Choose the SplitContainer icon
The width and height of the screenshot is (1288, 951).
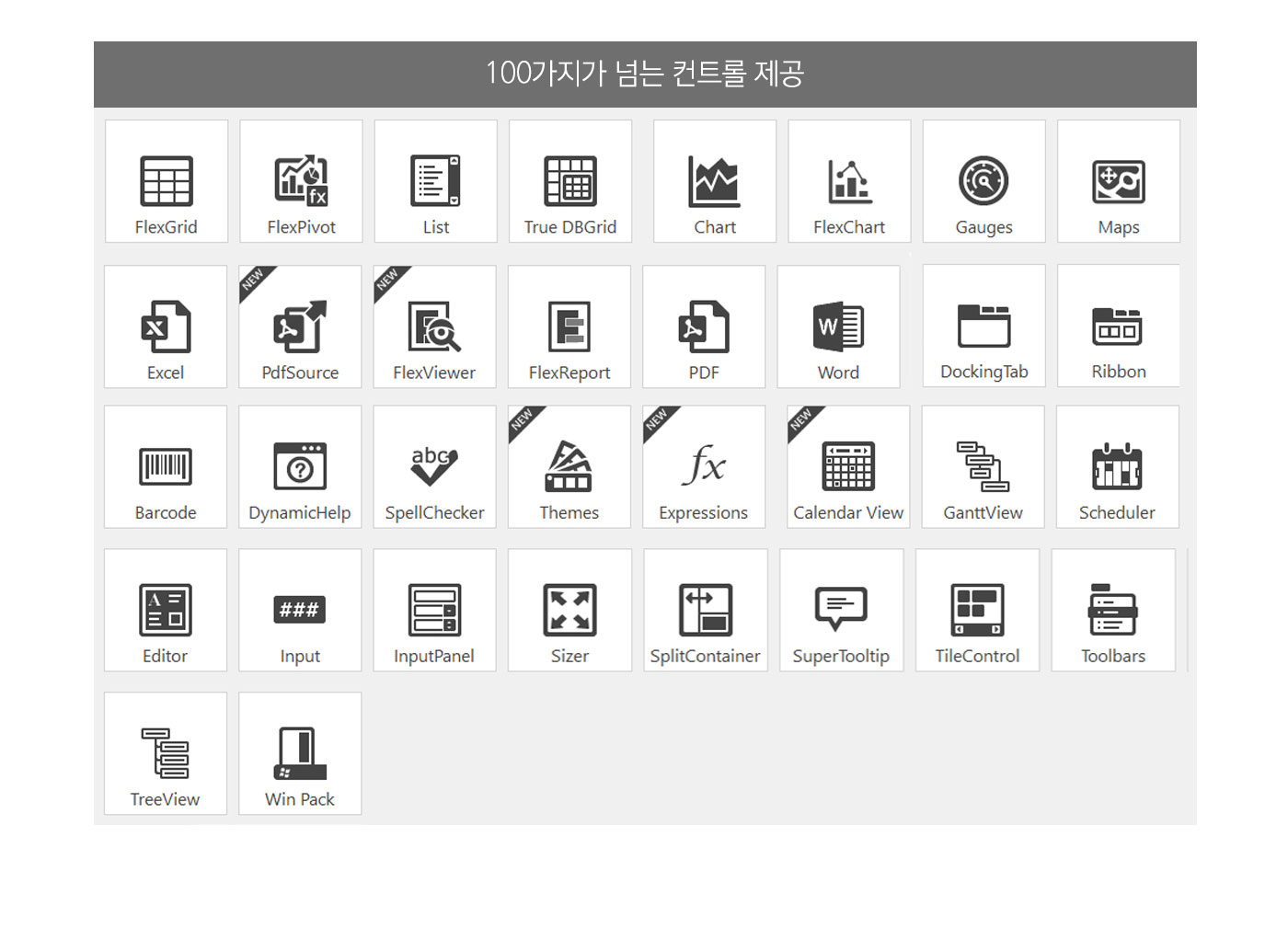click(706, 610)
